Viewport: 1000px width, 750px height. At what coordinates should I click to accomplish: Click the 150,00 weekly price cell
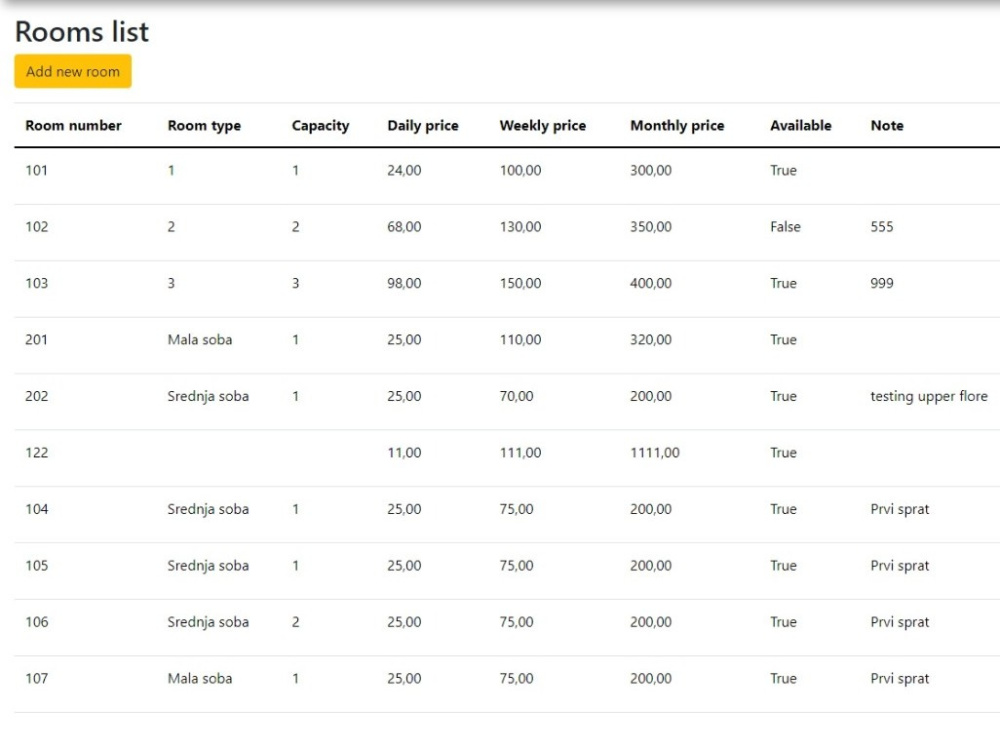(520, 283)
